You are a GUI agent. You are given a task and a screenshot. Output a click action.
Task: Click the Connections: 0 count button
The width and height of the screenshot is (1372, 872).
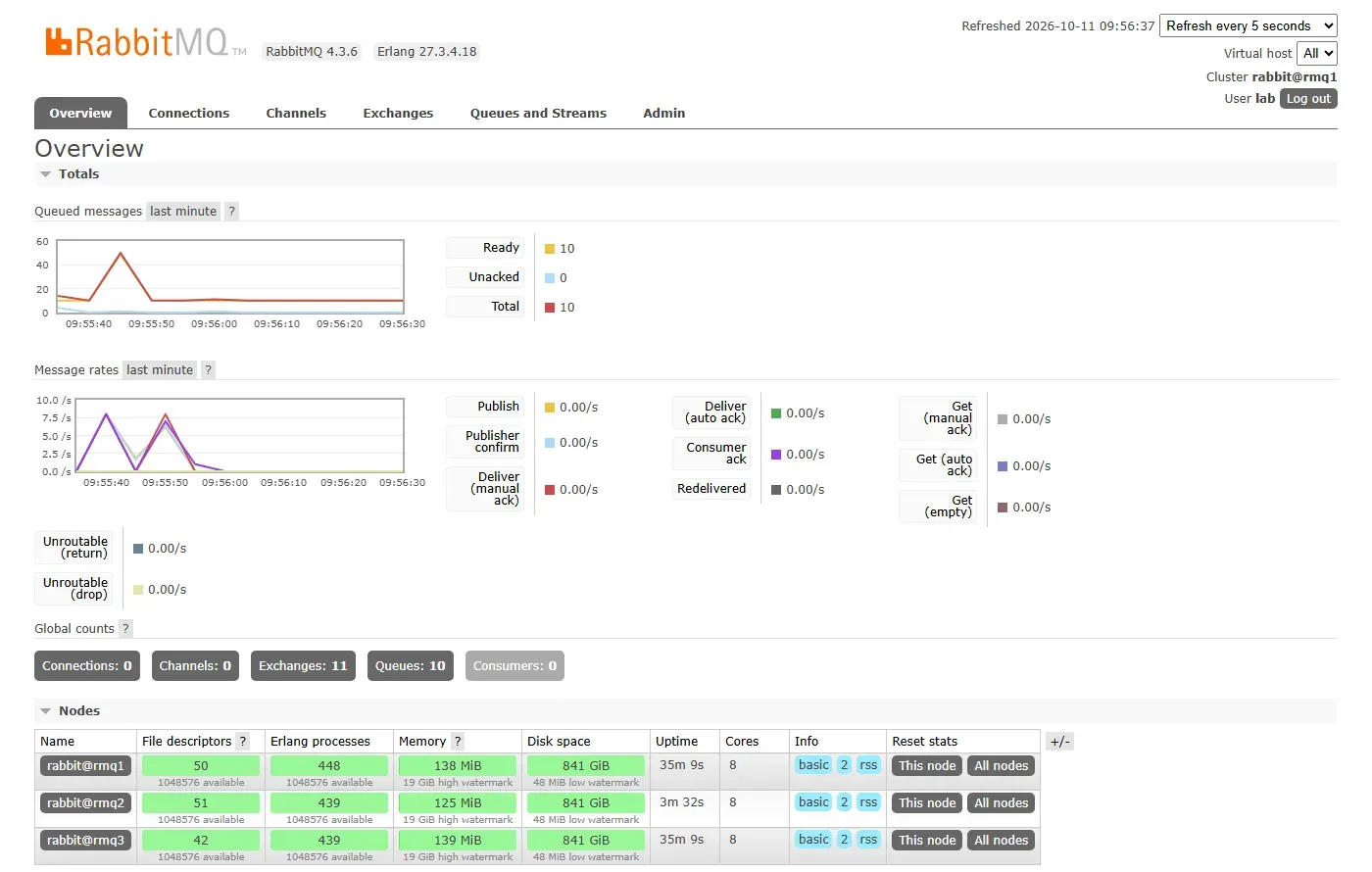click(87, 666)
